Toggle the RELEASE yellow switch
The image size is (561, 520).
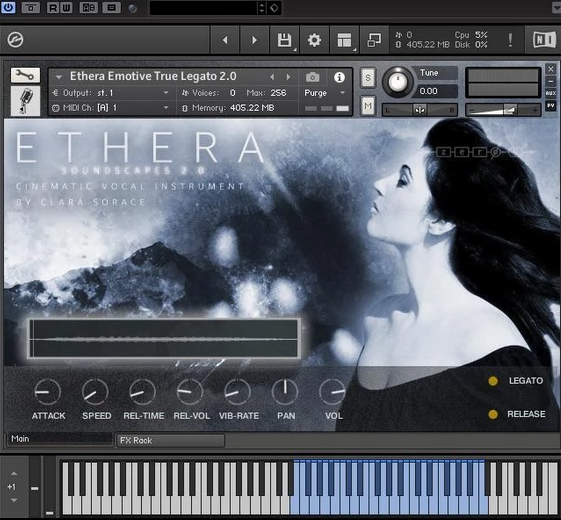pyautogui.click(x=493, y=414)
